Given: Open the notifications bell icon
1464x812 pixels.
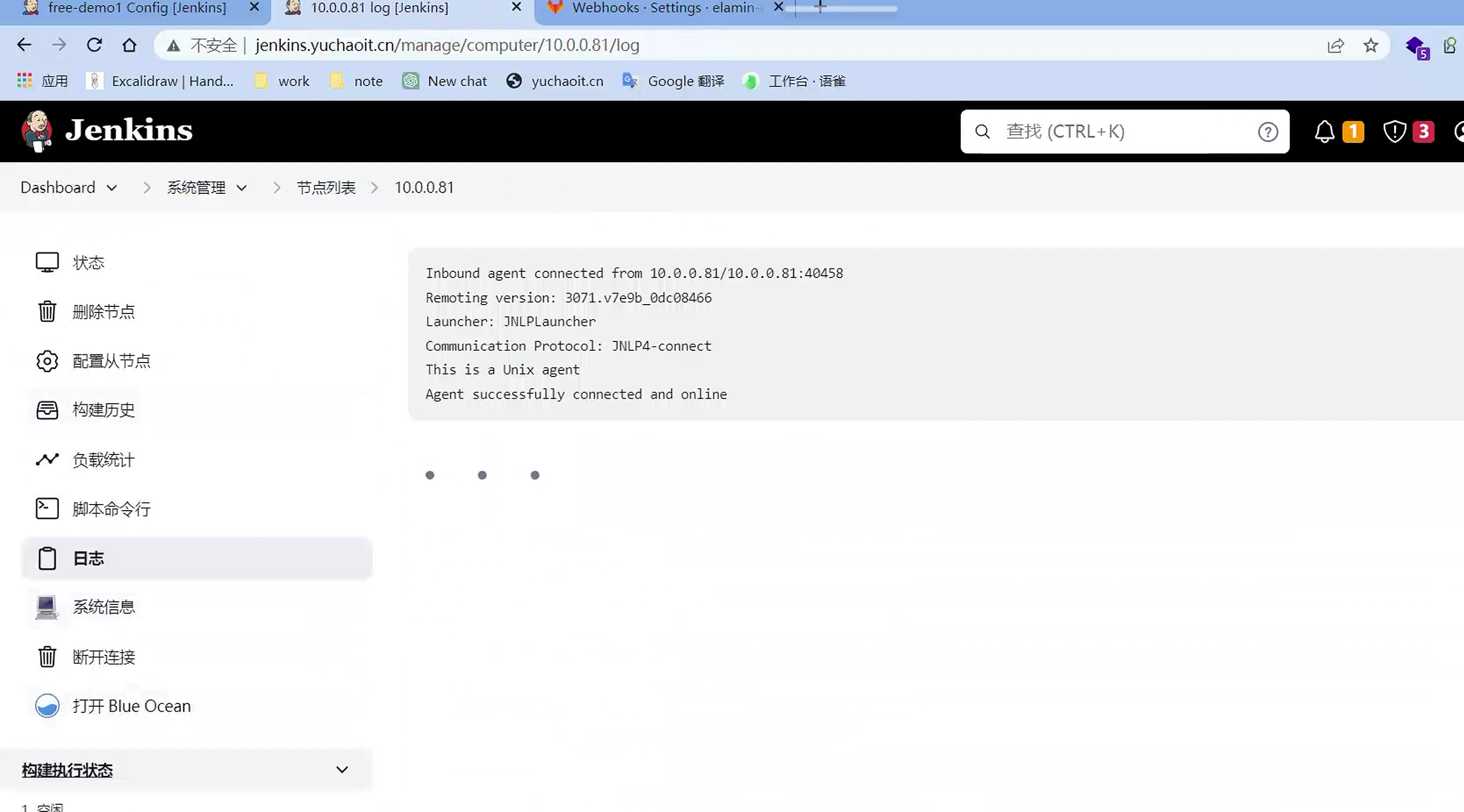Looking at the screenshot, I should pos(1324,132).
